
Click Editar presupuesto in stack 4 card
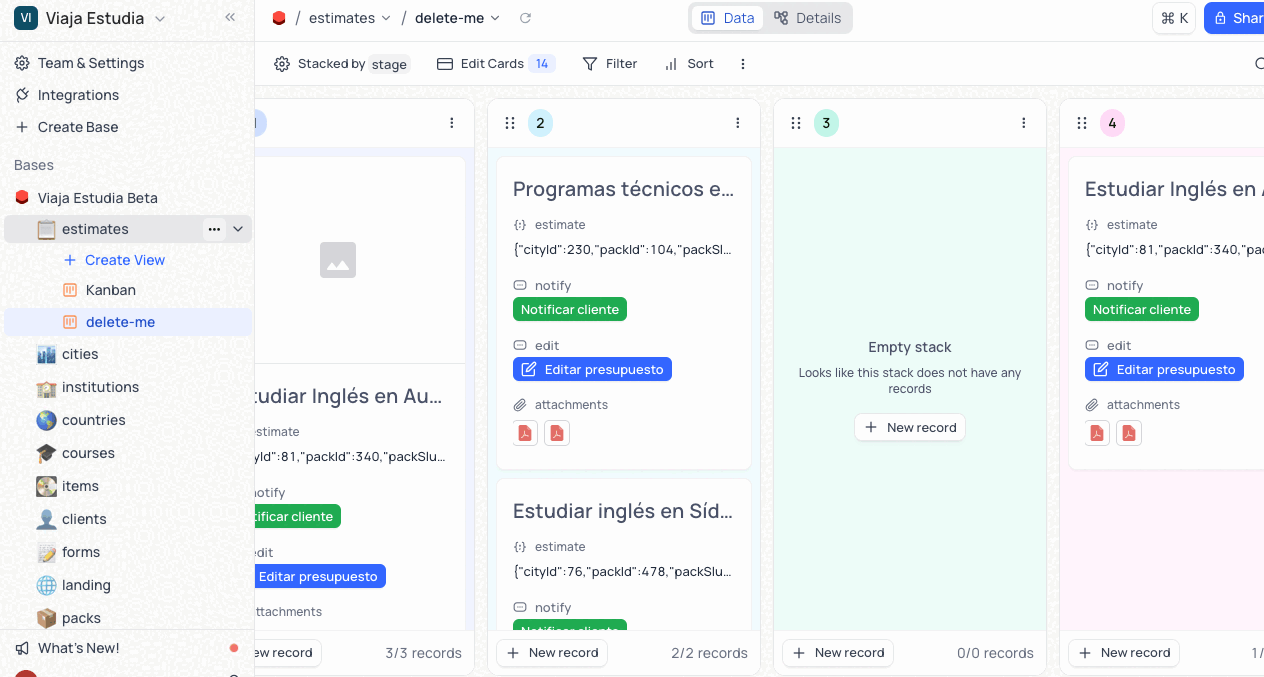click(x=1165, y=369)
